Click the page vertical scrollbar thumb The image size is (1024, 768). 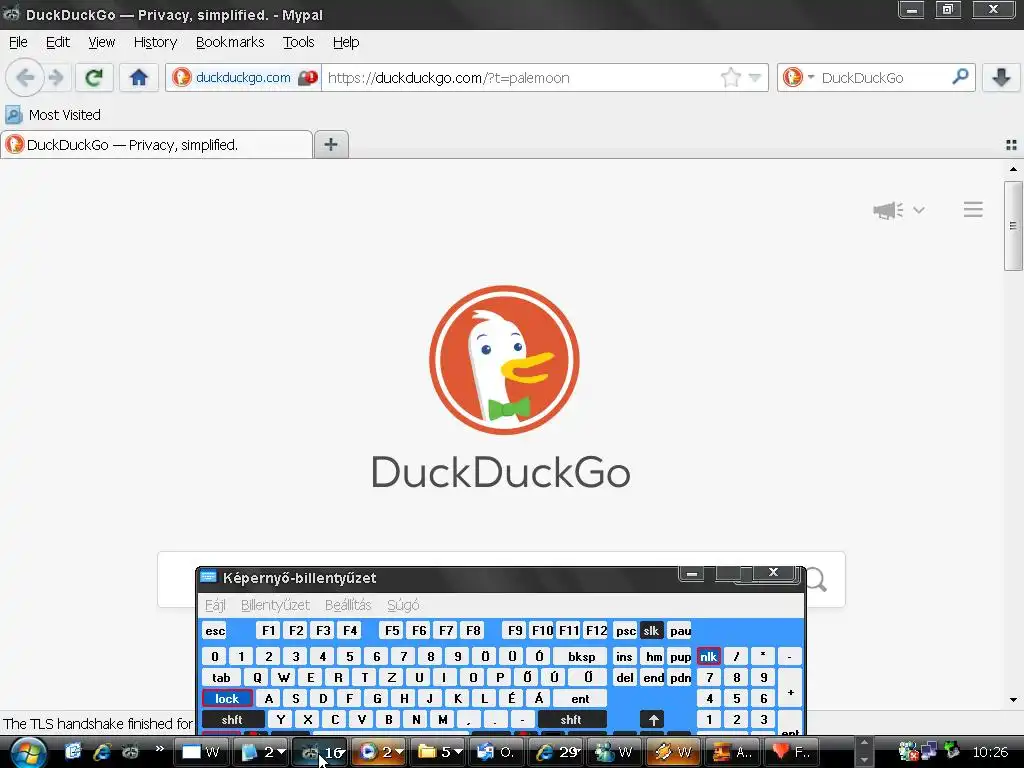point(1013,226)
